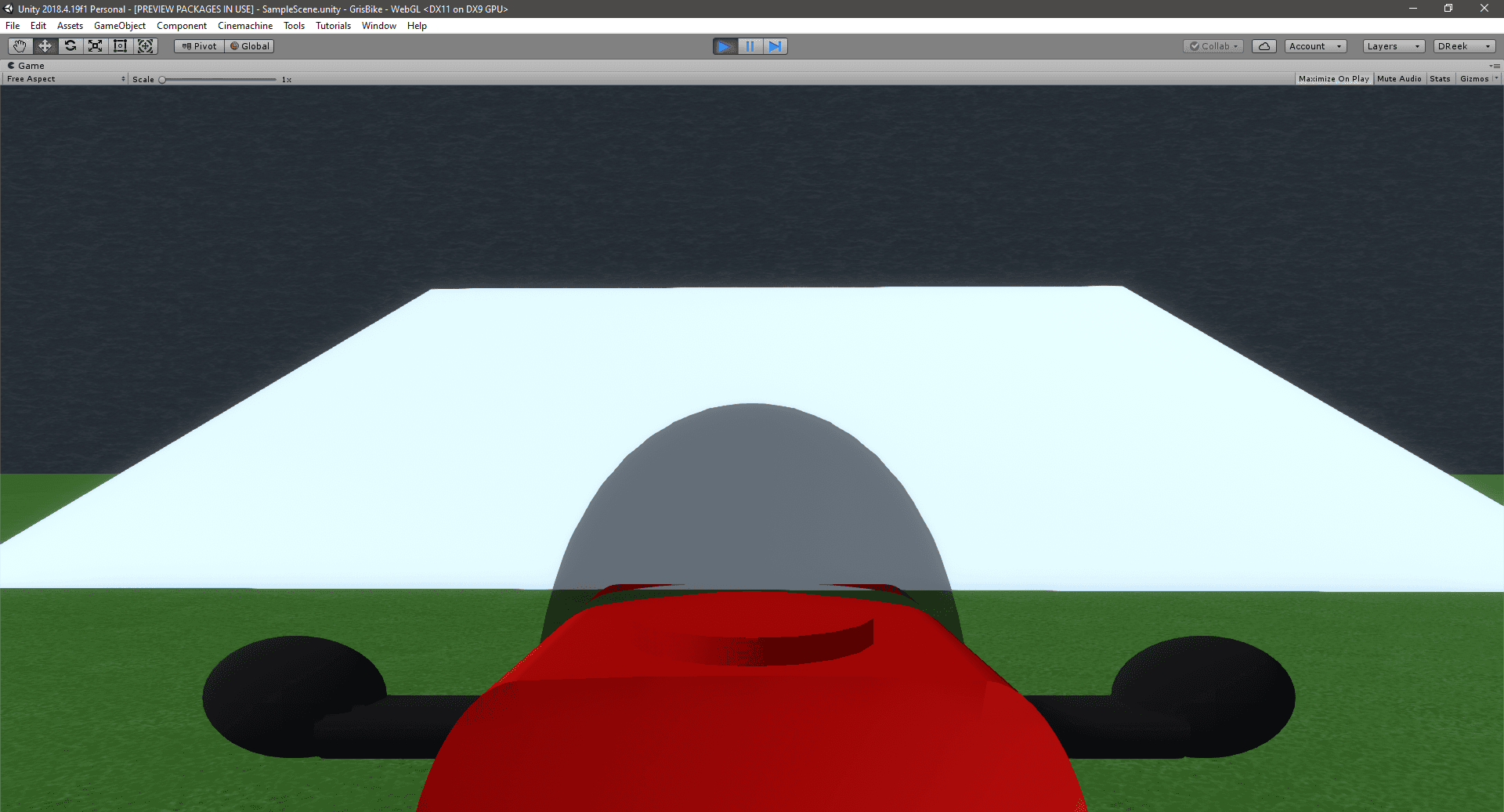Select the combined Move/Rotate/Scale tool
Screen dimensions: 1504x812
coord(145,46)
